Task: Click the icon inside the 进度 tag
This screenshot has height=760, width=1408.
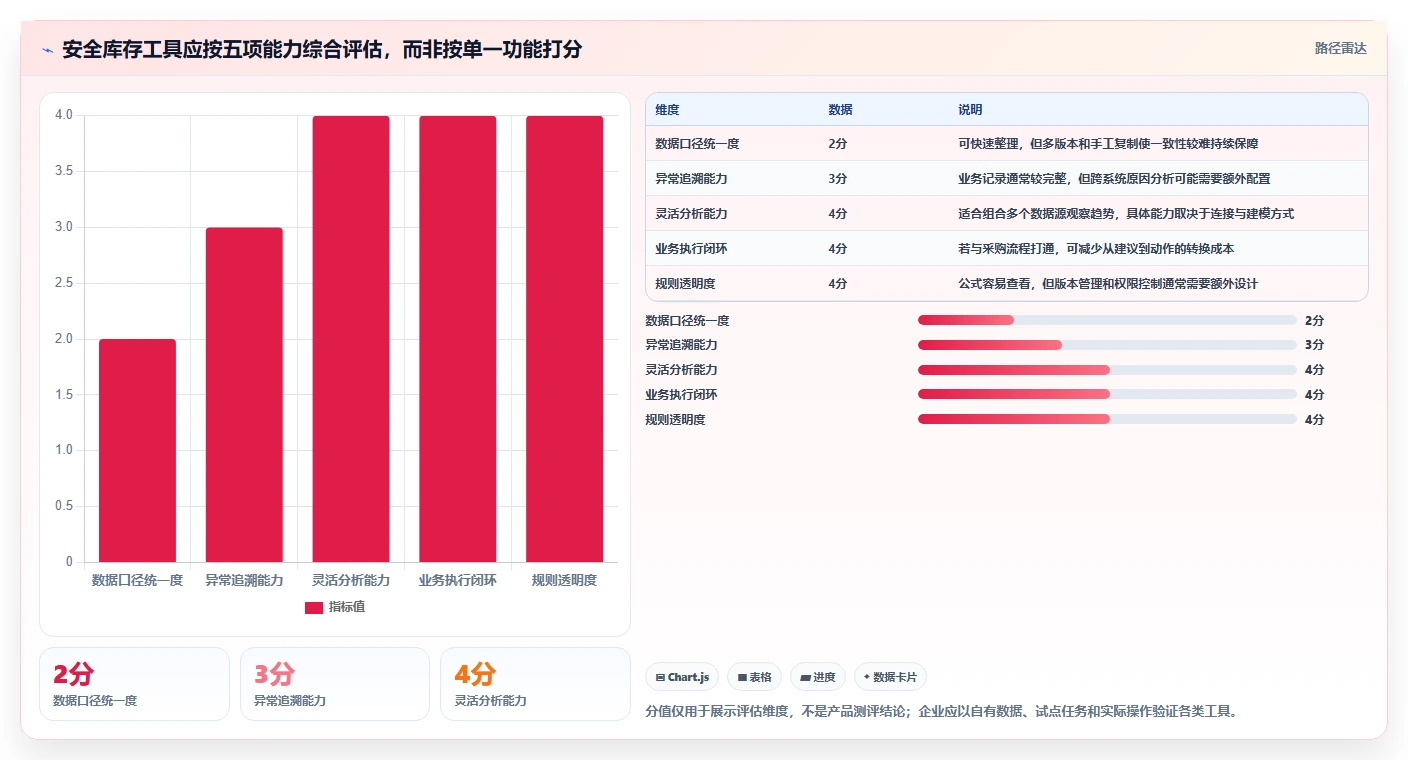Action: point(805,678)
